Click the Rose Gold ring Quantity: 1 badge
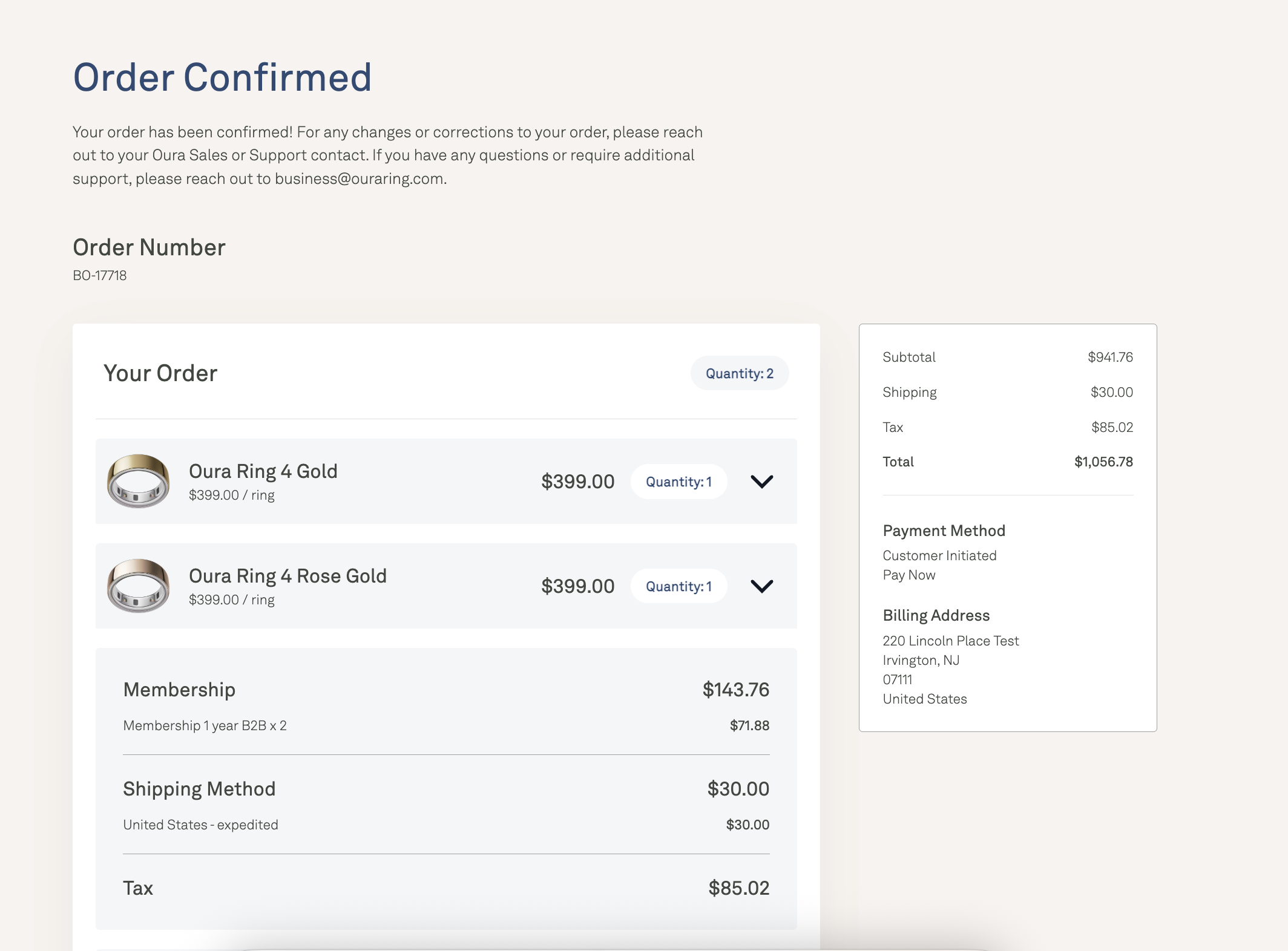 click(x=678, y=586)
